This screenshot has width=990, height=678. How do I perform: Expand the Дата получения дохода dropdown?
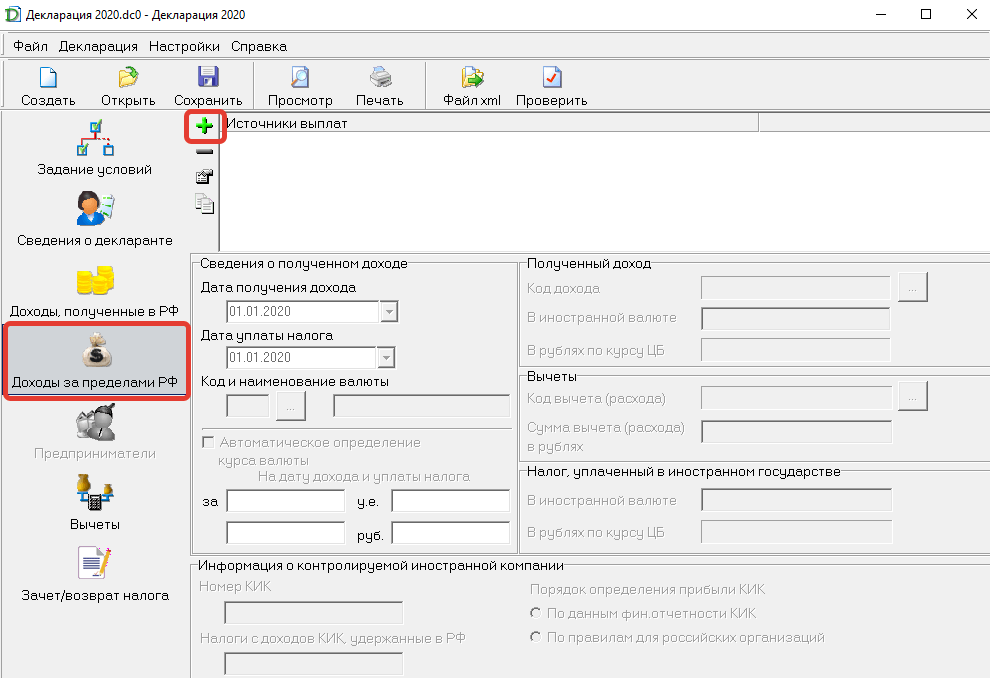389,311
